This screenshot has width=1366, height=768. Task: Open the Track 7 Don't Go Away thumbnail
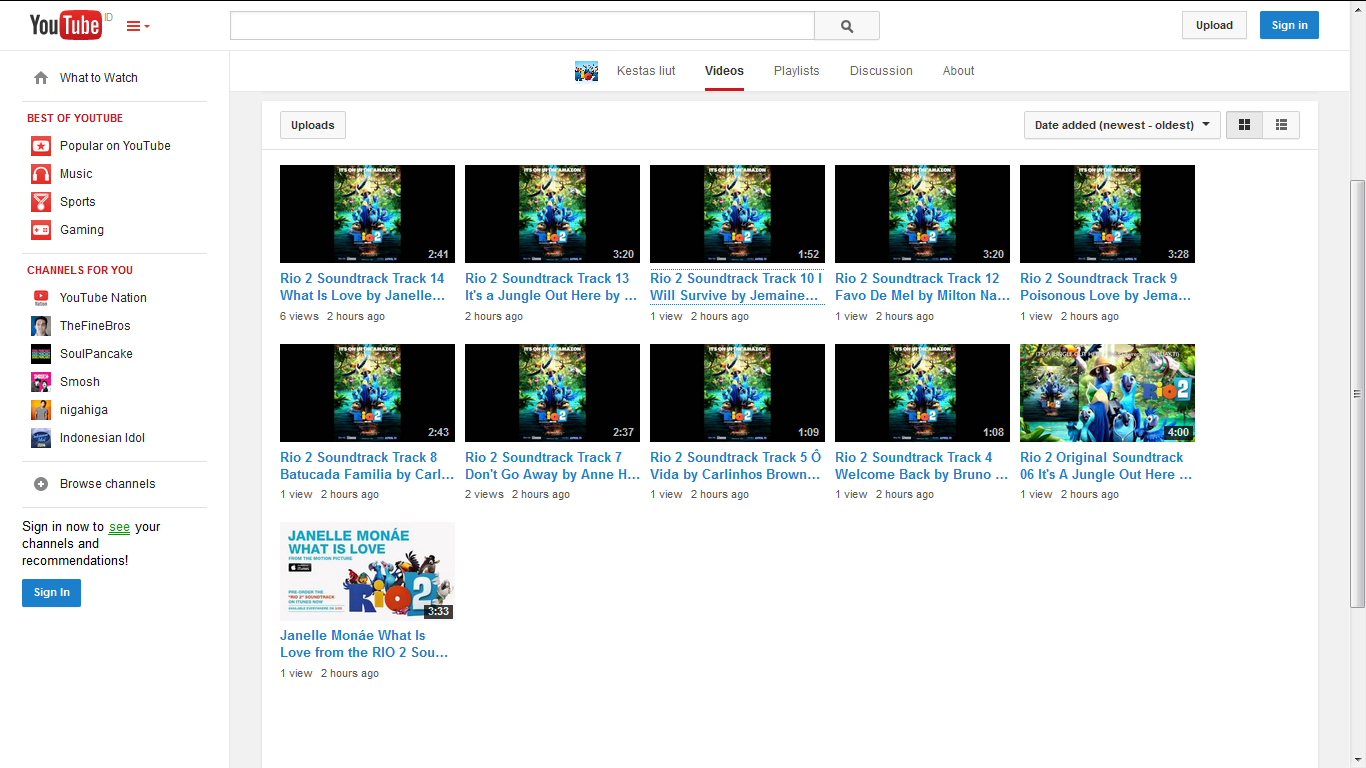point(552,393)
